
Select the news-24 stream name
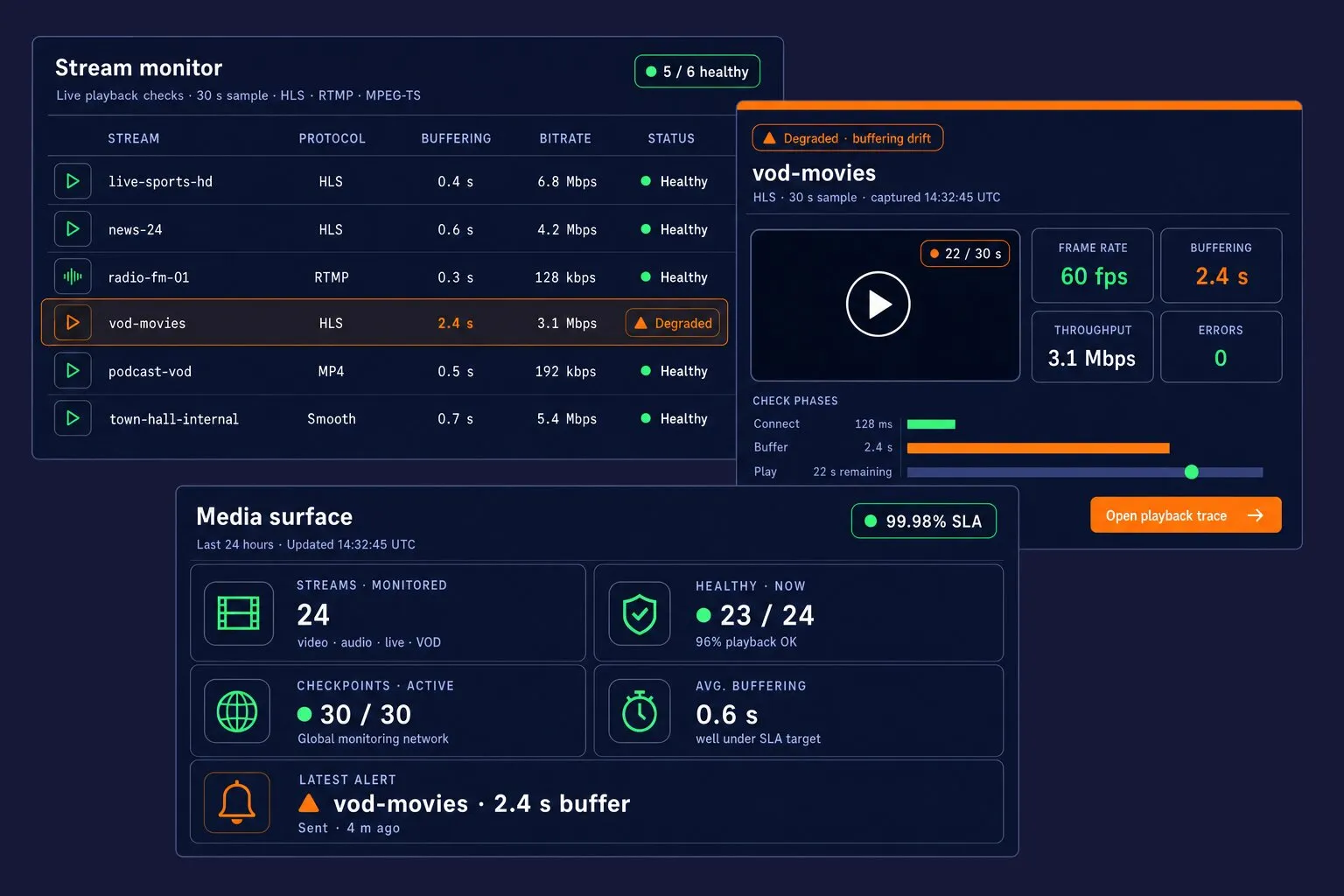coord(135,230)
